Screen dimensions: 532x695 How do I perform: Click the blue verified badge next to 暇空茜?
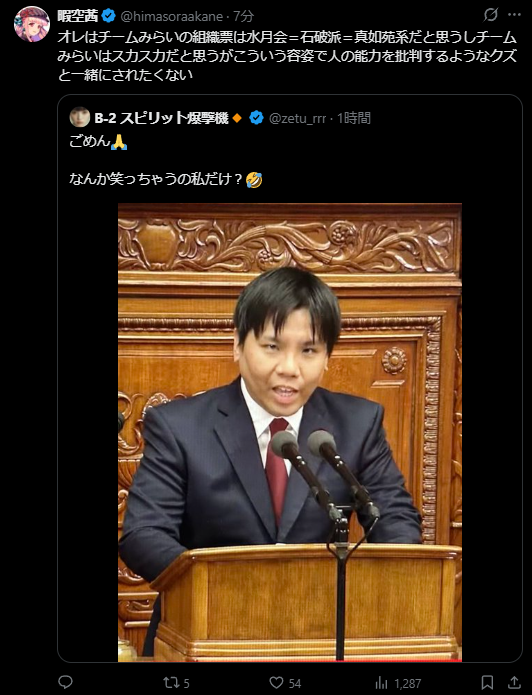pos(109,16)
